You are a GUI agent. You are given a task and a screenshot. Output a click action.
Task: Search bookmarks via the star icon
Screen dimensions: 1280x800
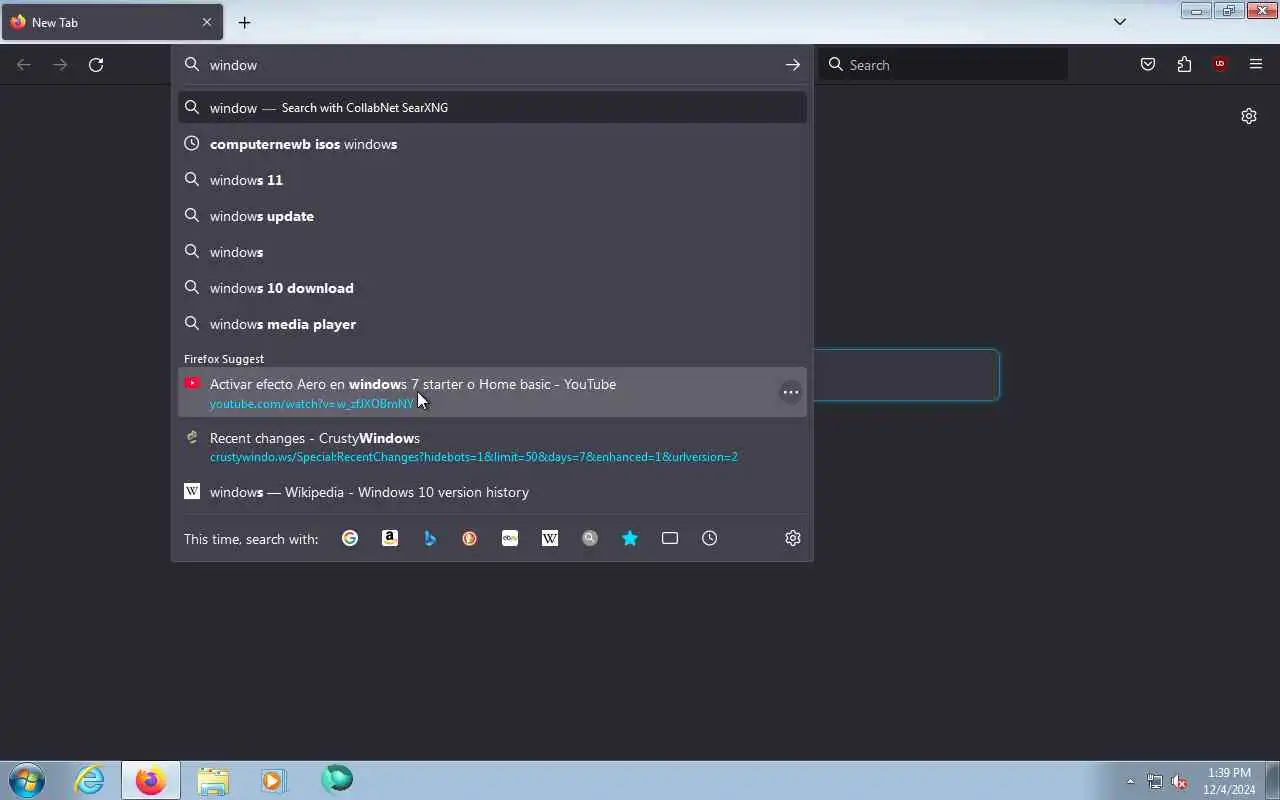(x=630, y=538)
